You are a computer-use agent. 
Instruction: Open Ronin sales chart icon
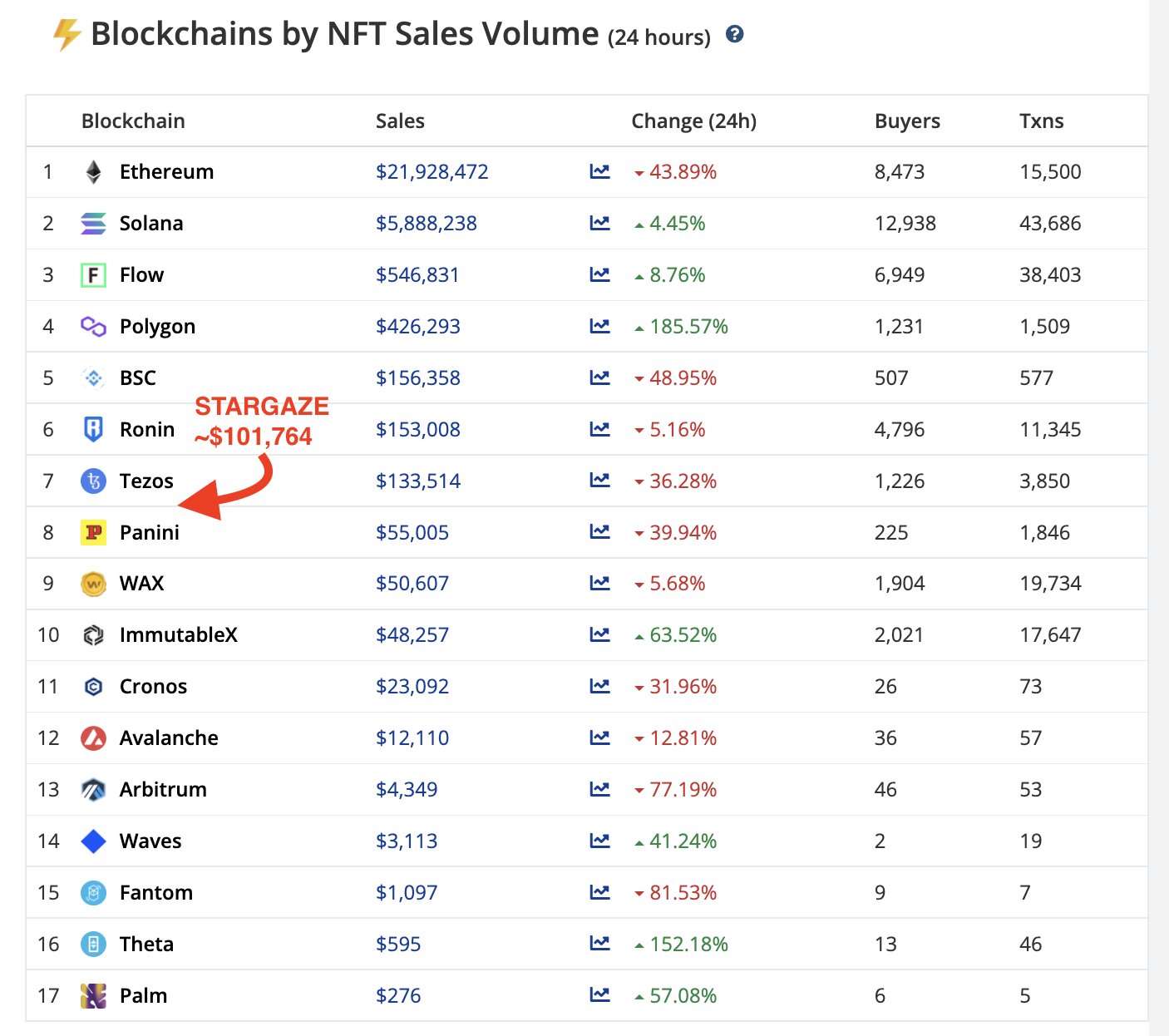[x=599, y=429]
